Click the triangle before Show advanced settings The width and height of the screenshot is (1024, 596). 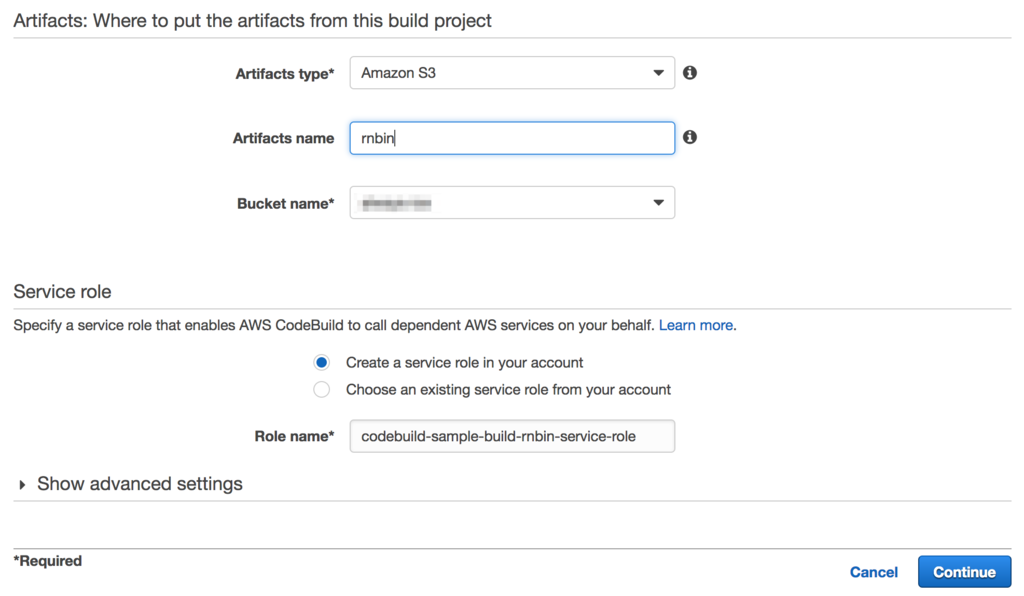click(22, 484)
